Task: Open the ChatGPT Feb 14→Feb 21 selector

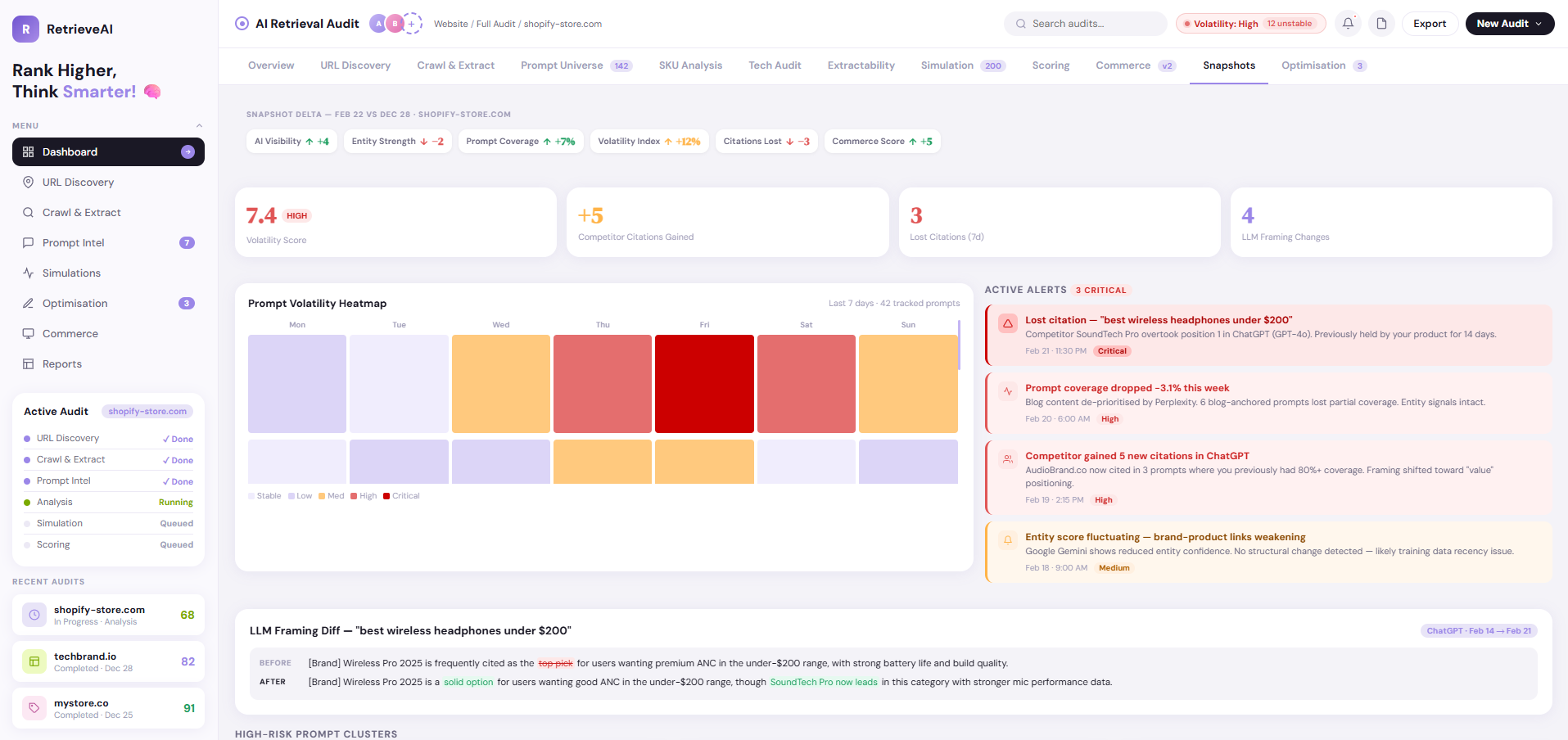Action: click(1479, 630)
